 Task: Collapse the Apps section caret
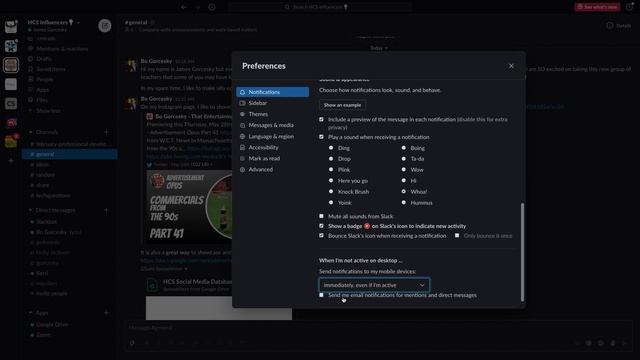[31, 313]
